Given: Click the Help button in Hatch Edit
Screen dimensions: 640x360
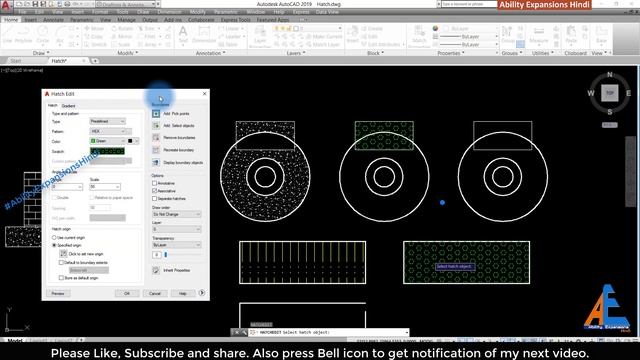Looking at the screenshot, I should (182, 293).
